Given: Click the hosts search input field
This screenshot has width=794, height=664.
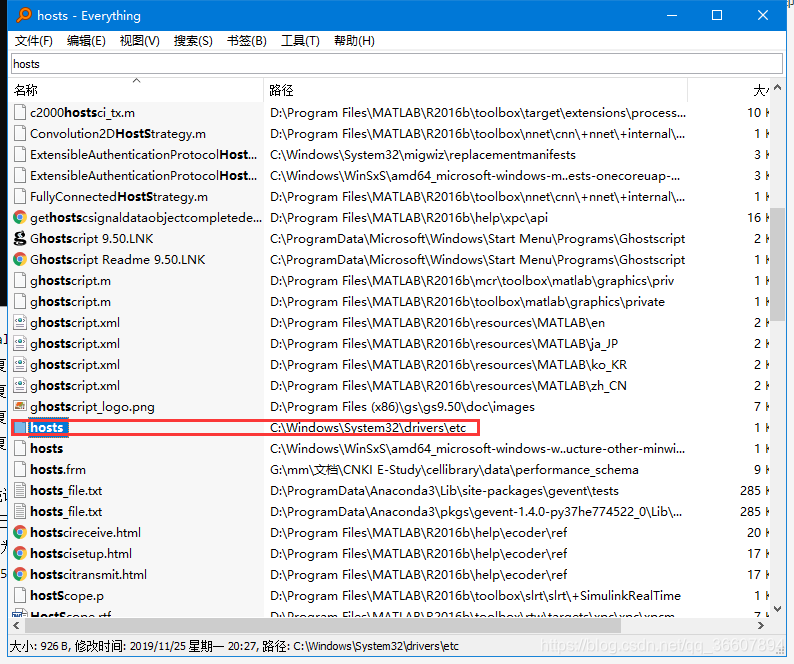Looking at the screenshot, I should (x=397, y=64).
